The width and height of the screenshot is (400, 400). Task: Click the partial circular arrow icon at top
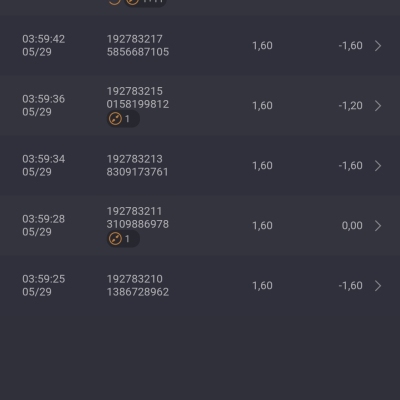pyautogui.click(x=114, y=2)
